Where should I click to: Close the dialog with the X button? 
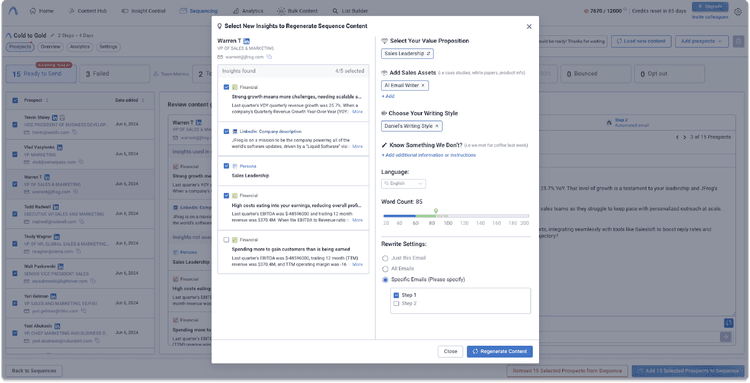click(529, 27)
